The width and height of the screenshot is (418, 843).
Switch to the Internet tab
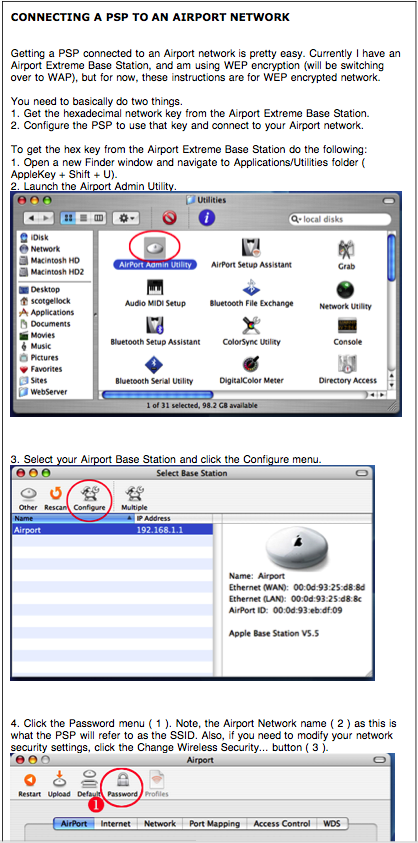pos(116,824)
